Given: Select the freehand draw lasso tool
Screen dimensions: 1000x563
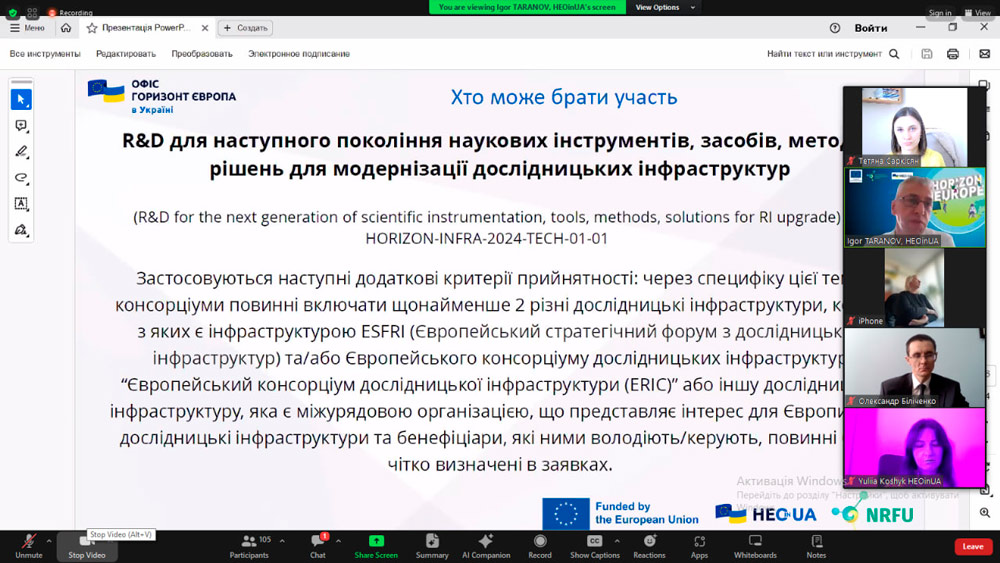Looking at the screenshot, I should (21, 178).
